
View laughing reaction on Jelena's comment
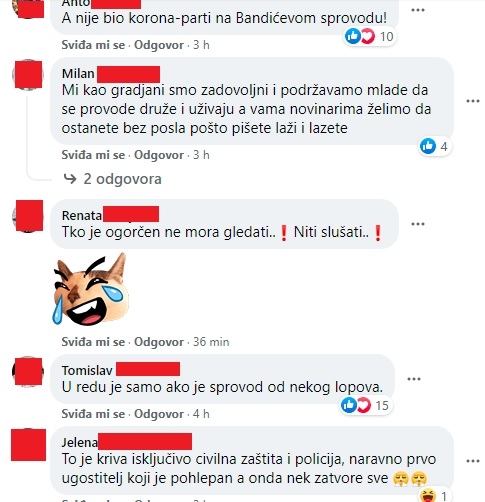(x=435, y=495)
